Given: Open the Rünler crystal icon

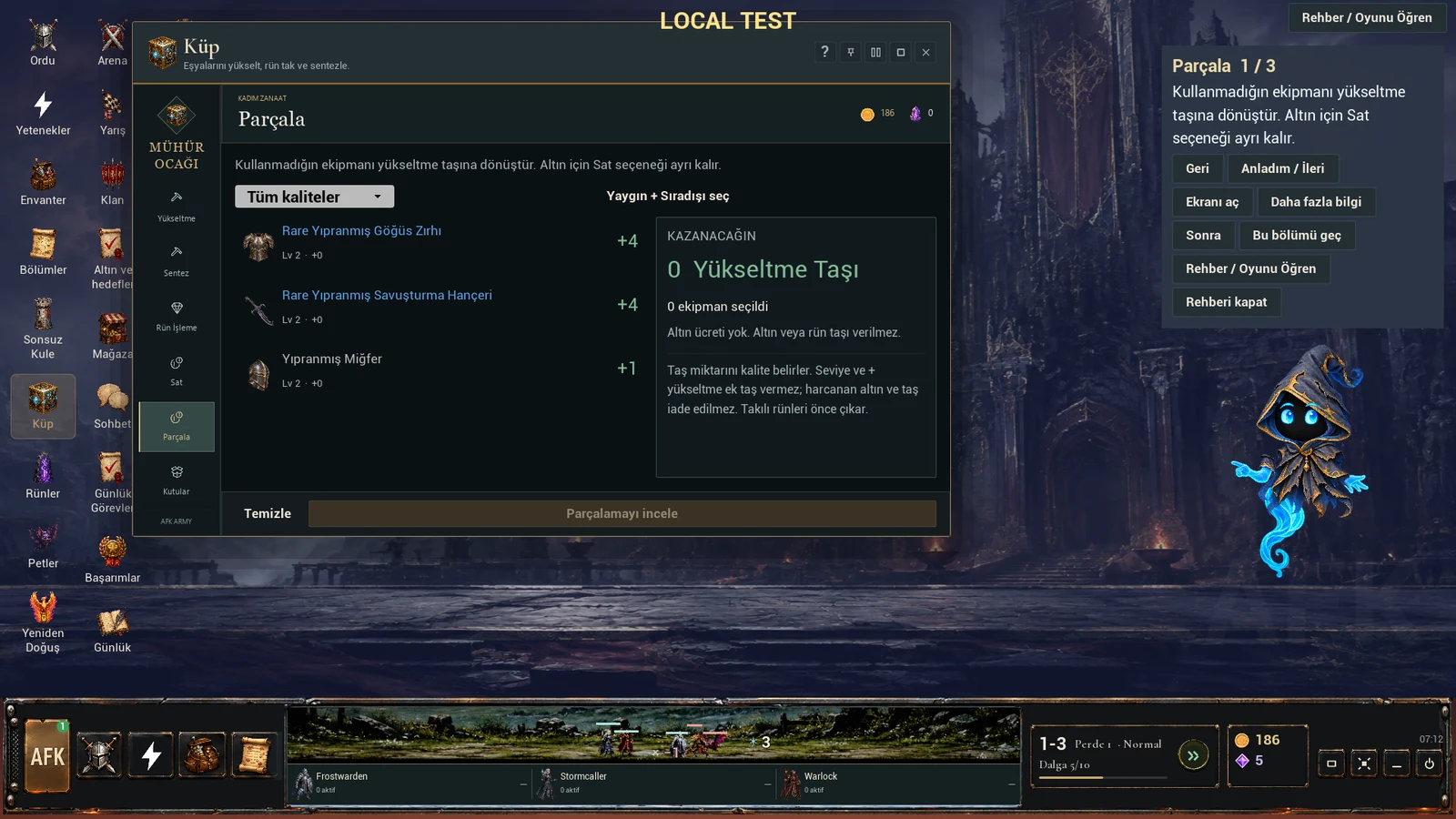Looking at the screenshot, I should click(x=43, y=476).
